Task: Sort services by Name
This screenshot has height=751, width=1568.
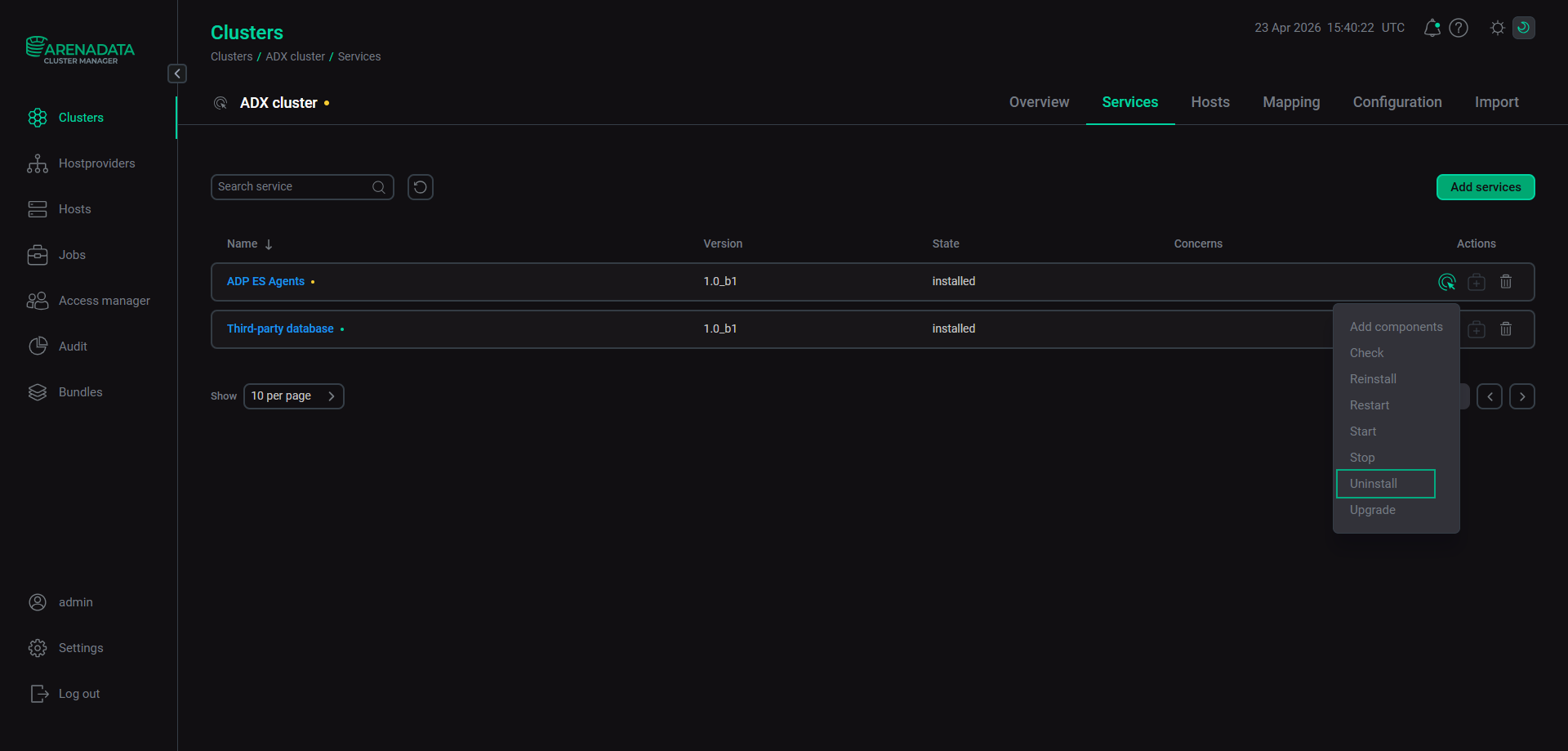Action: point(250,244)
